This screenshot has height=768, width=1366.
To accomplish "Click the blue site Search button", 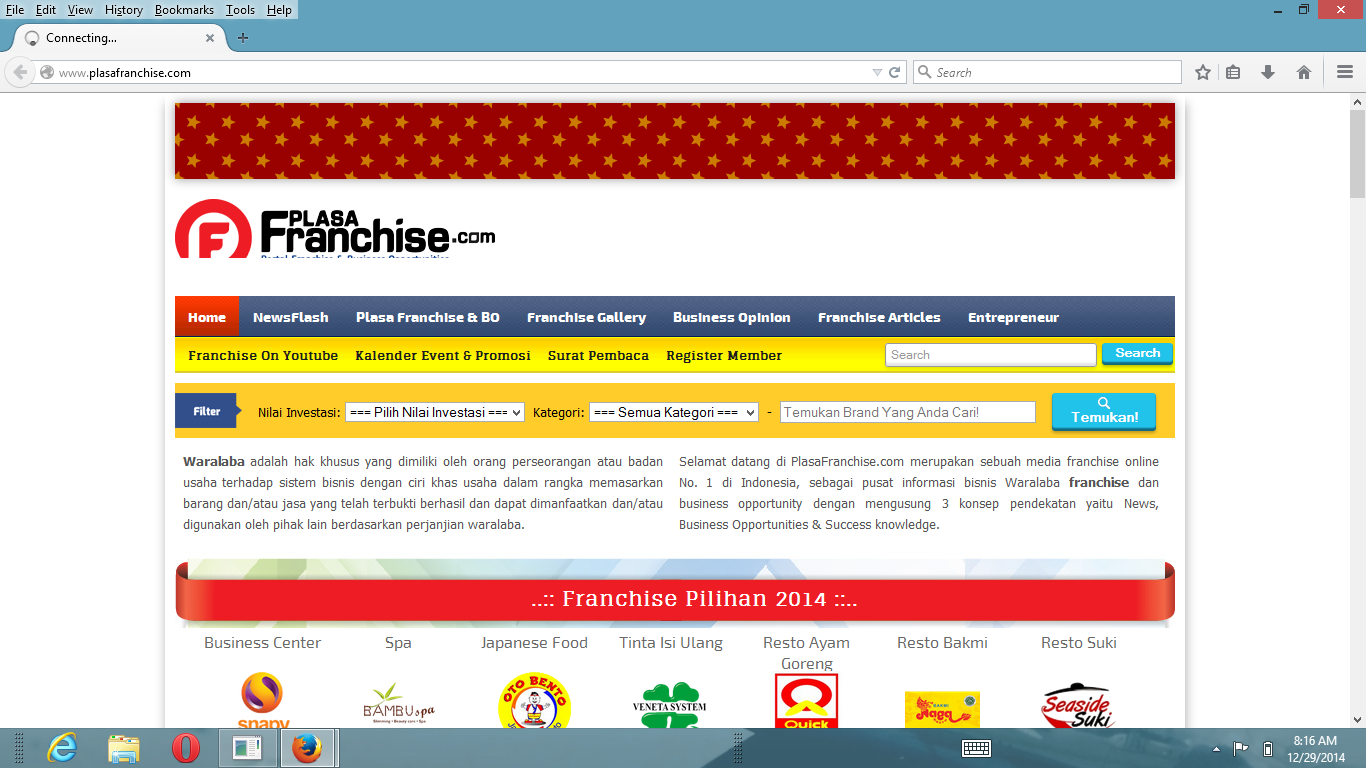I will [x=1138, y=354].
